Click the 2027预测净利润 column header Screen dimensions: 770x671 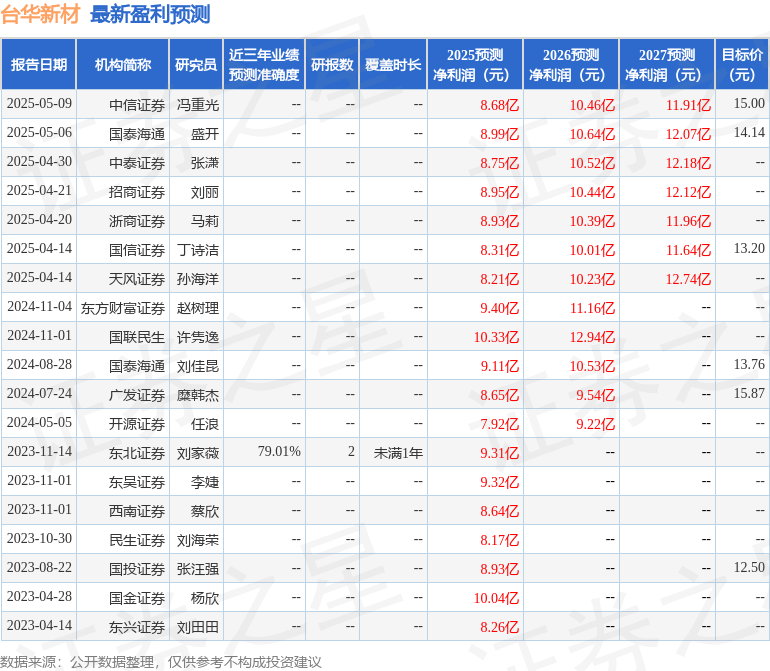pos(667,65)
